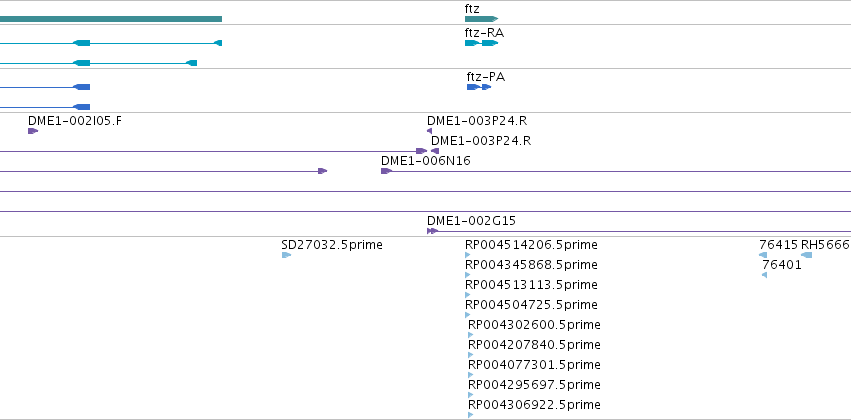Select the arrow glyph under RP004295697.5prime
The height and width of the screenshot is (420, 851).
[471, 395]
